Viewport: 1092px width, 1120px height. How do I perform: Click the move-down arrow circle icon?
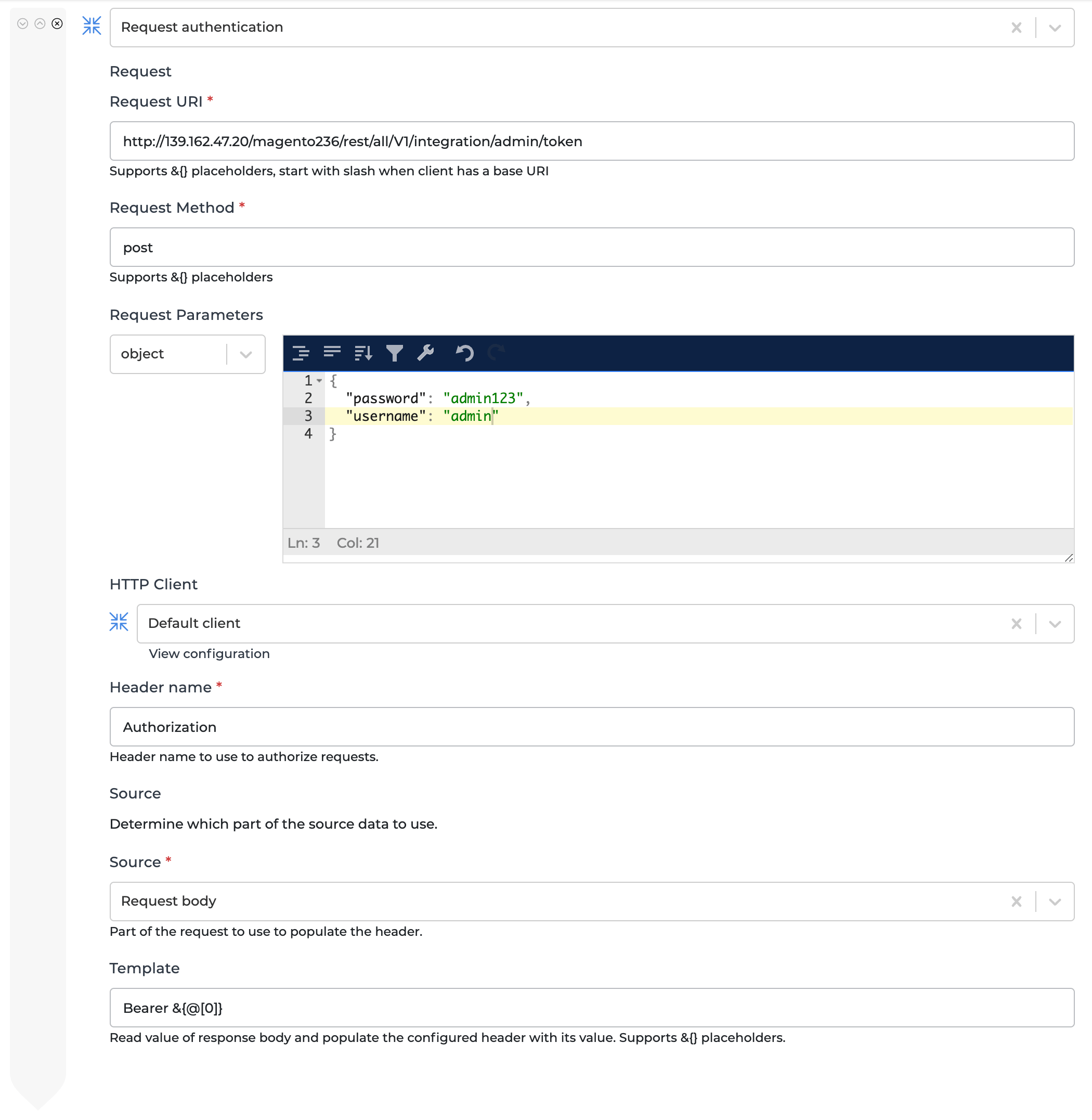[22, 23]
